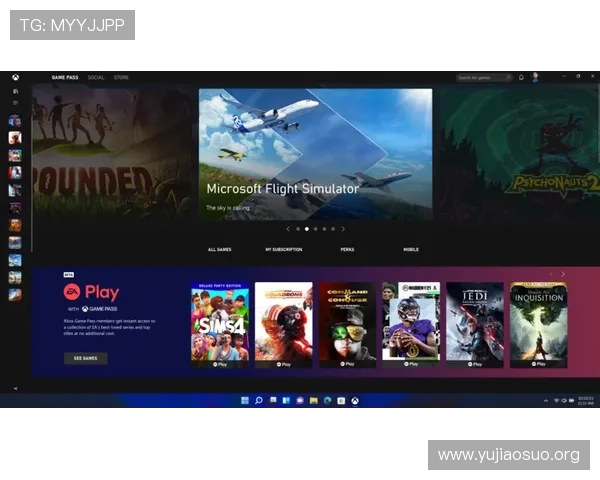Click the taskbar search magnifier icon
The width and height of the screenshot is (600, 480).
[258, 400]
